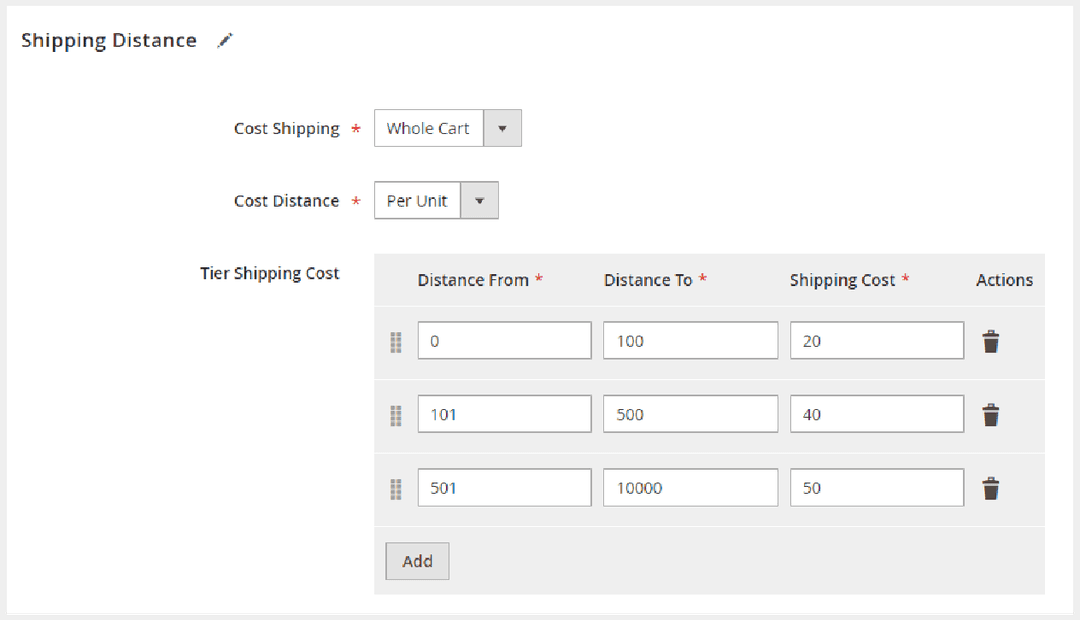The height and width of the screenshot is (620, 1080).
Task: Focus the Distance From field containing 101
Action: 504,414
